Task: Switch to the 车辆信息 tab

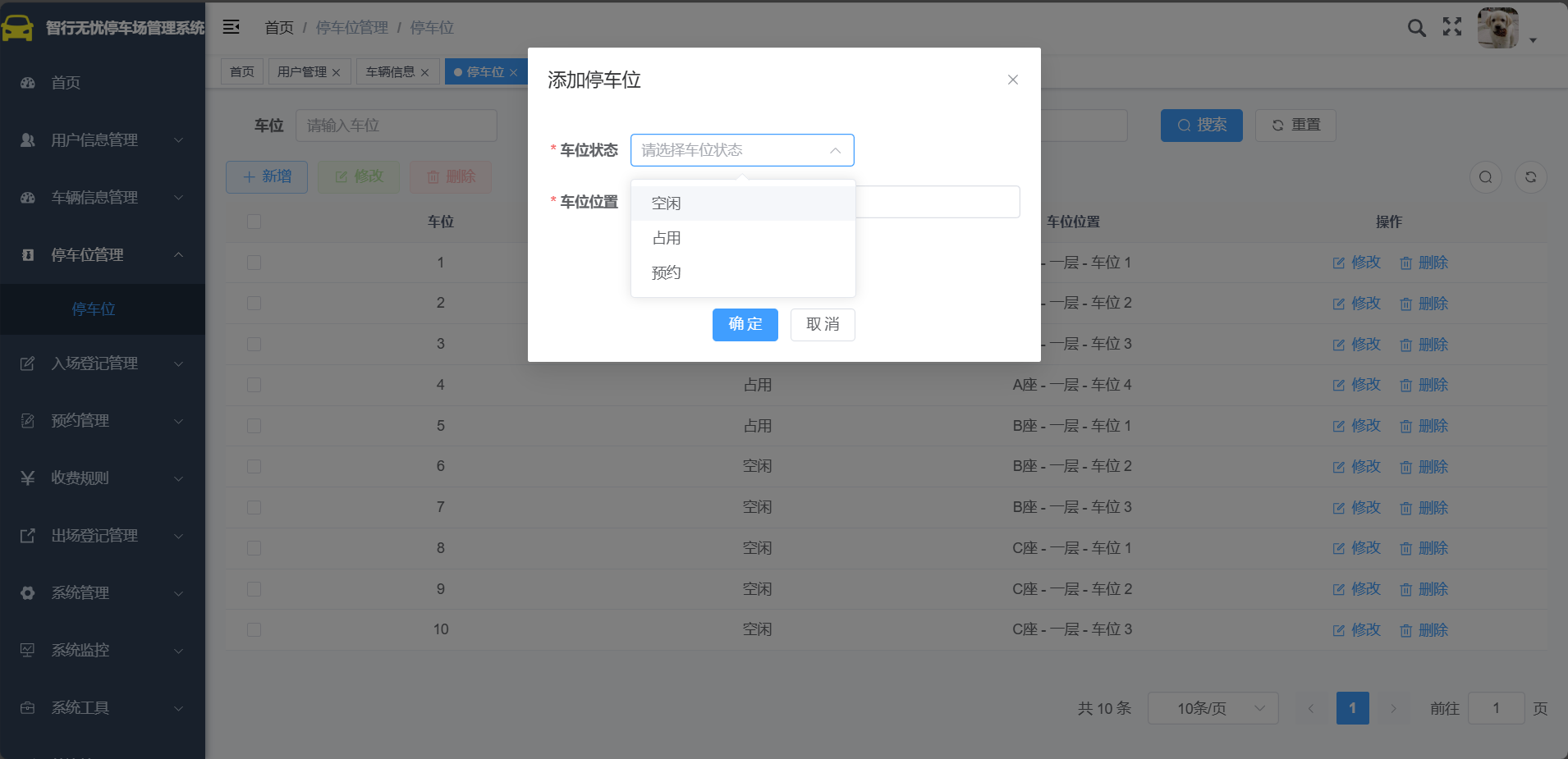Action: [391, 72]
